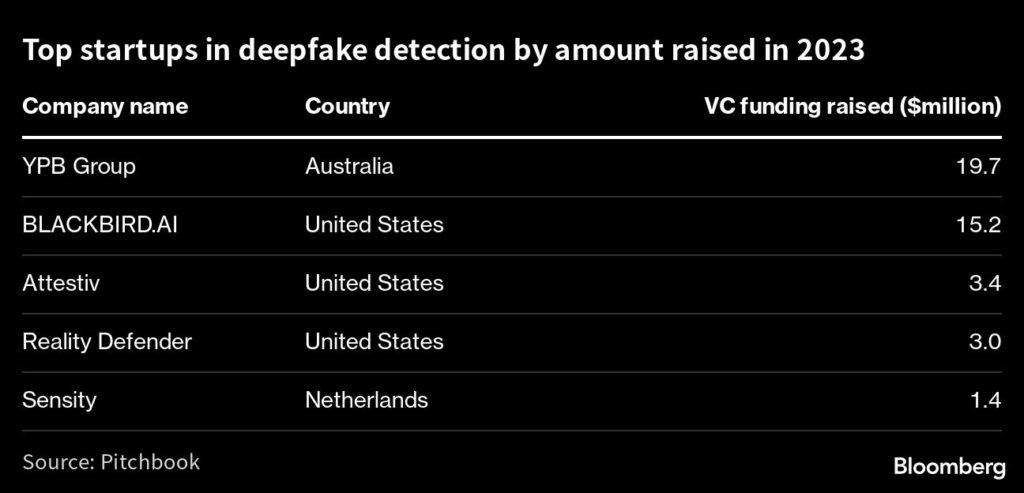Click the 3.0 funding value
The height and width of the screenshot is (493, 1024).
click(x=984, y=342)
